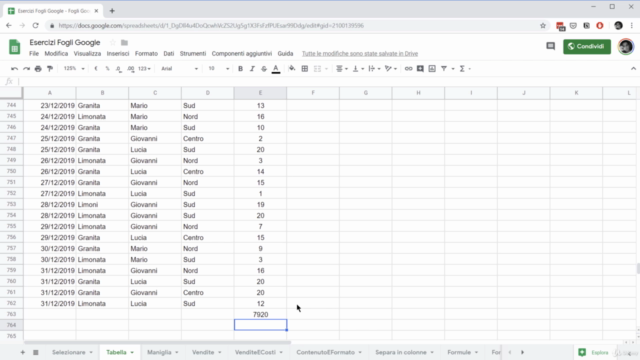Switch to the ContenutoEFormato sheet tab
This screenshot has width=640, height=360.
point(325,352)
